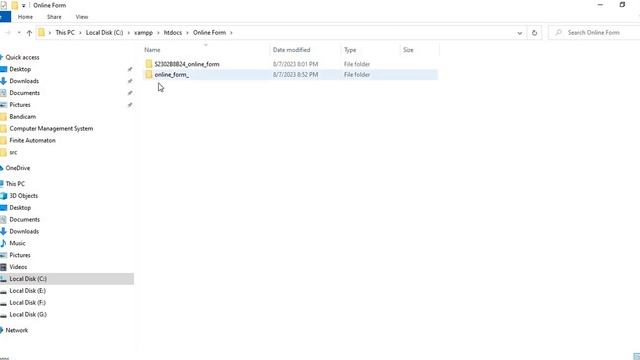Open the src folder in sidebar

point(13,152)
